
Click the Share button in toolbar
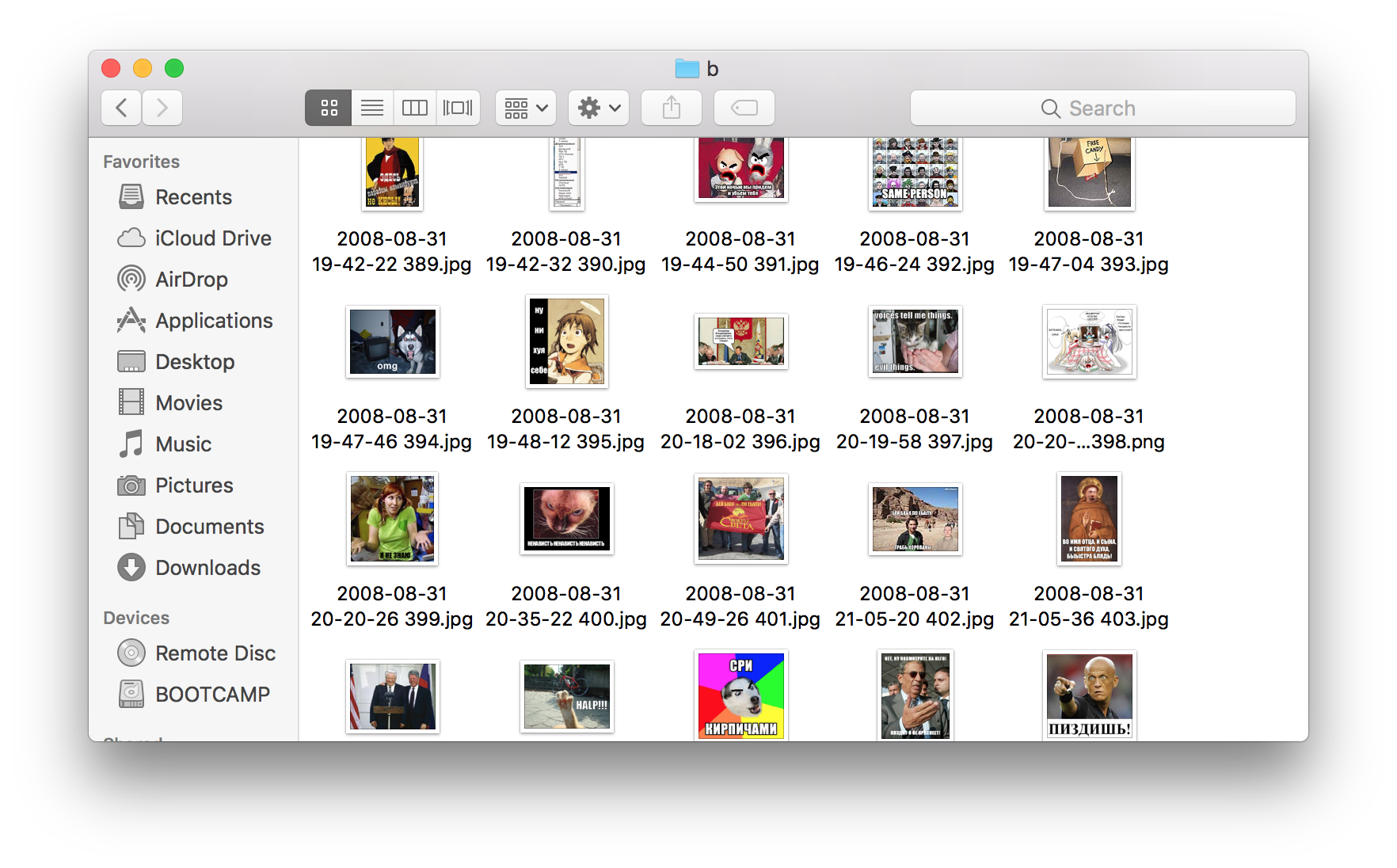(672, 108)
